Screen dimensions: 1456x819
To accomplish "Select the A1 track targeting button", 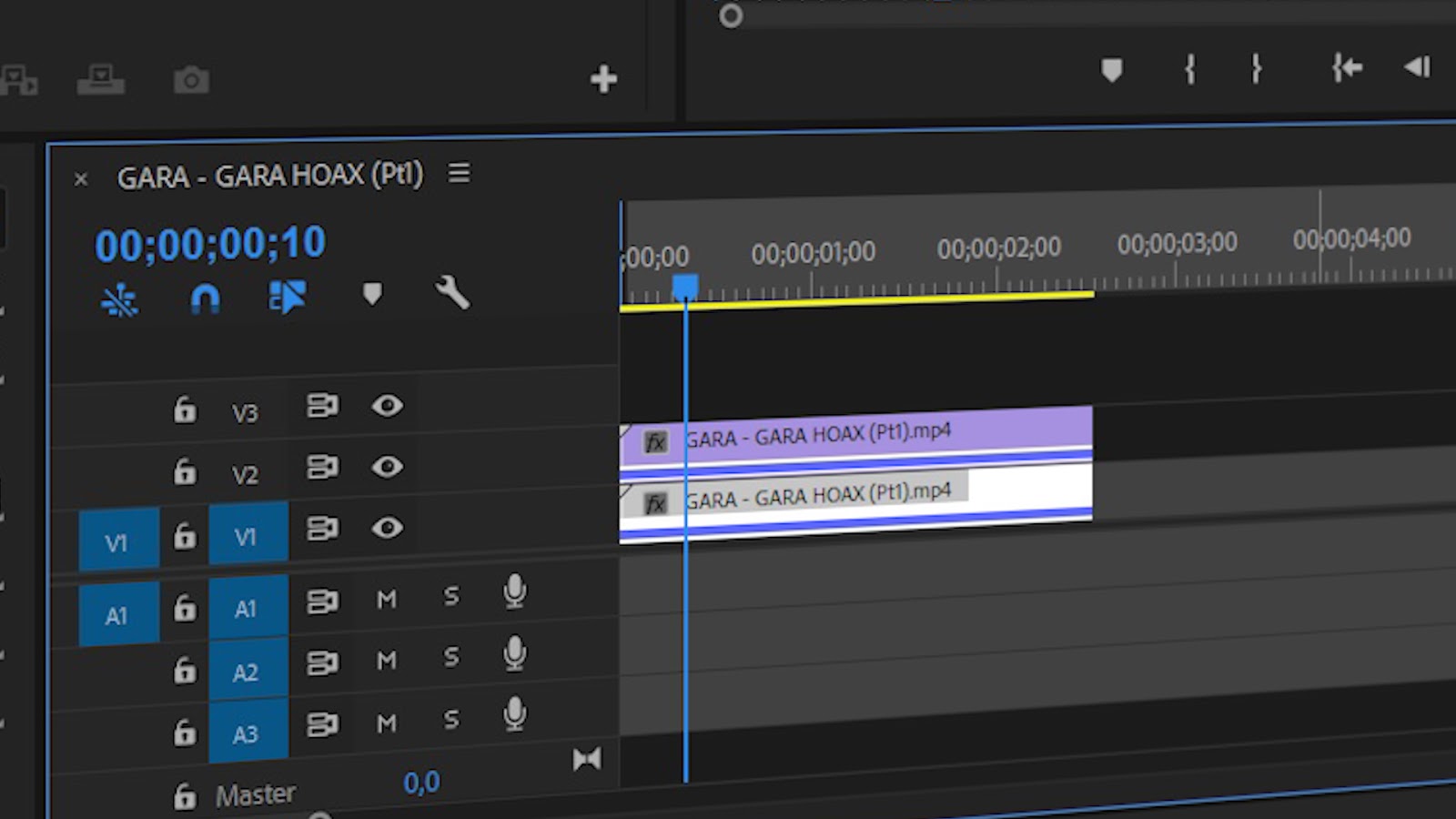I will click(x=117, y=614).
